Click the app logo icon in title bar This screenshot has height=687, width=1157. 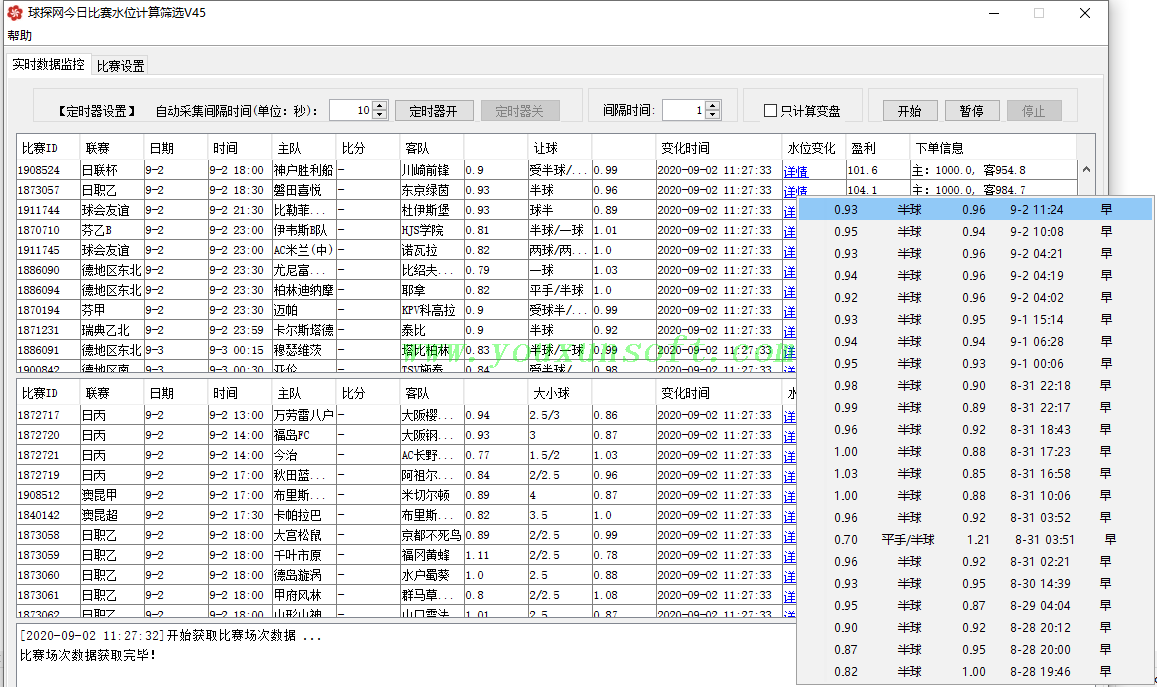(15, 13)
